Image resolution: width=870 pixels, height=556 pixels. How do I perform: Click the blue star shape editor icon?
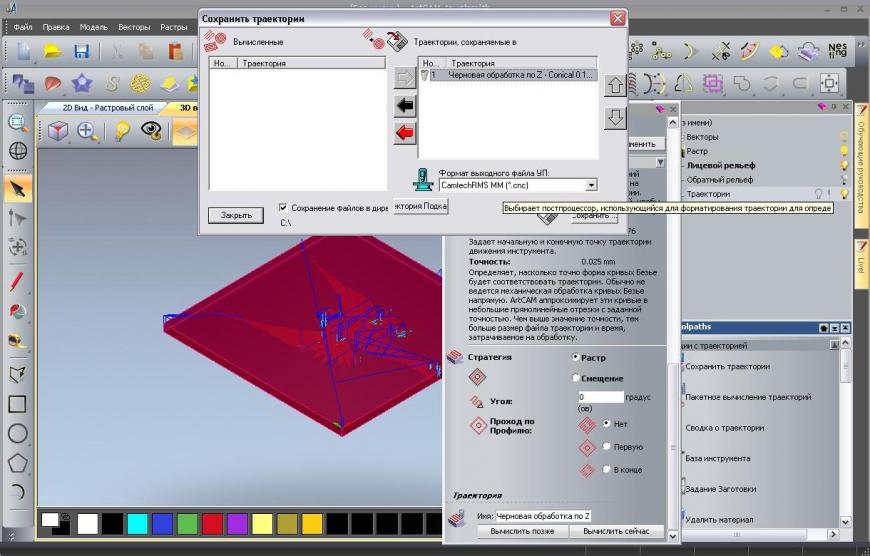click(x=82, y=84)
